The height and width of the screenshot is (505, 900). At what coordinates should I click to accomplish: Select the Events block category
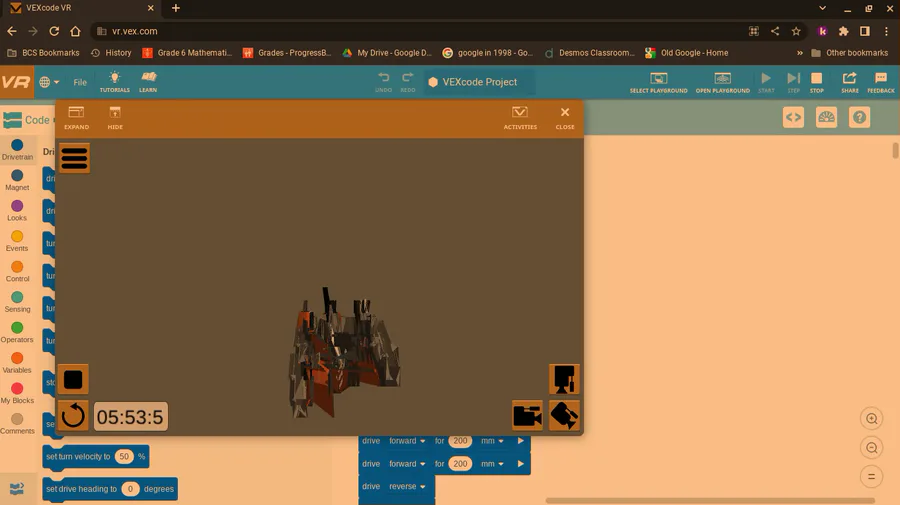pos(17,241)
